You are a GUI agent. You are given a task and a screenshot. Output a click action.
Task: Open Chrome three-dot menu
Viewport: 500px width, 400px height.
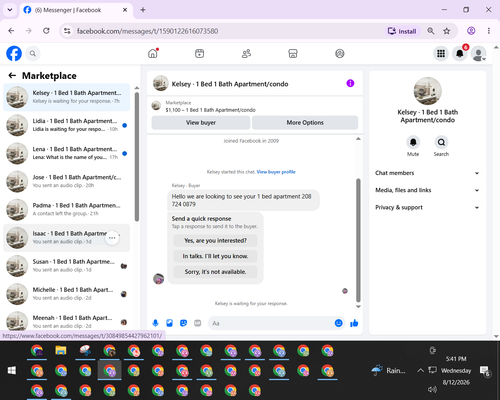pos(489,31)
